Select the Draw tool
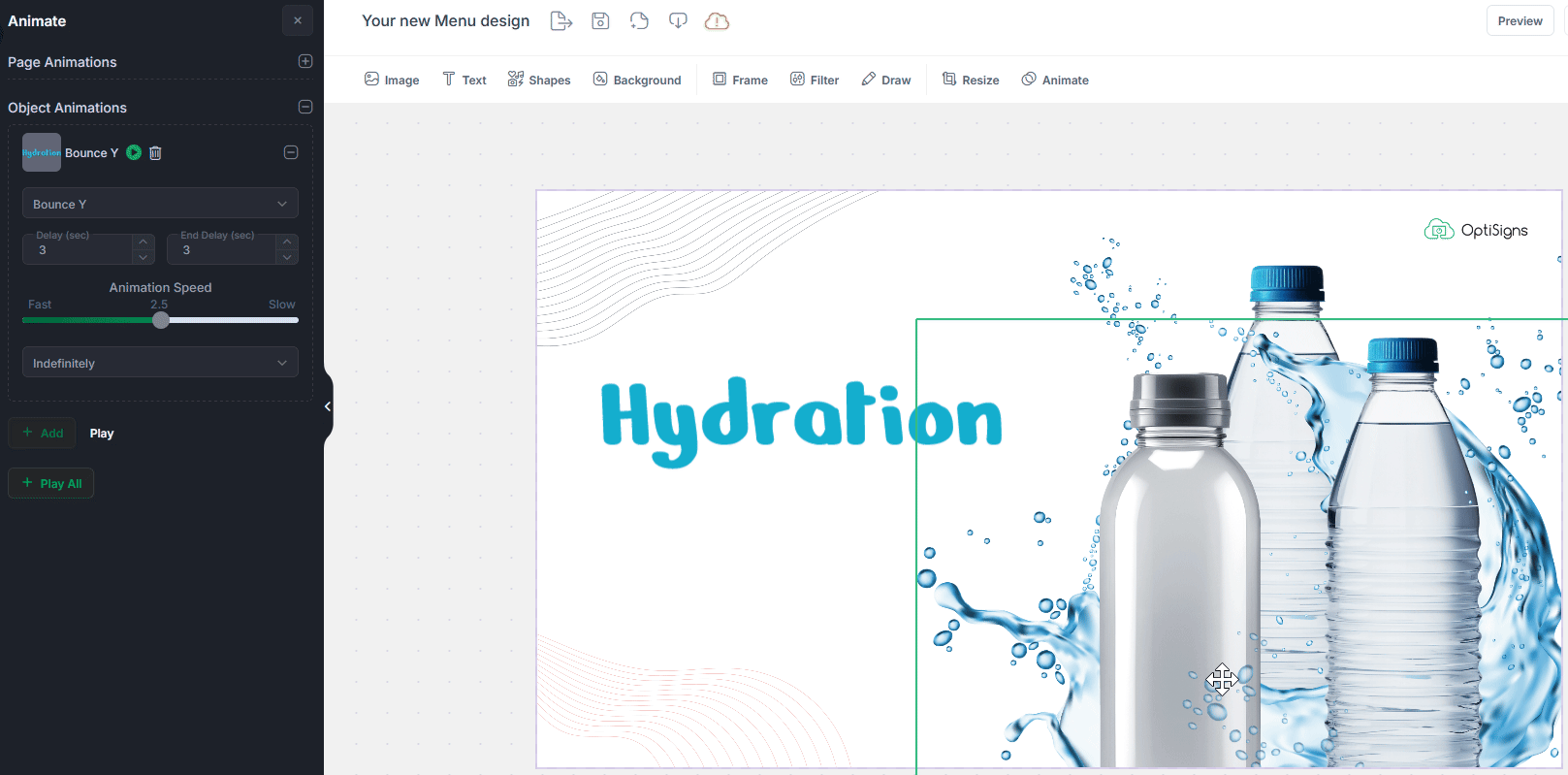The image size is (1568, 775). click(x=886, y=80)
